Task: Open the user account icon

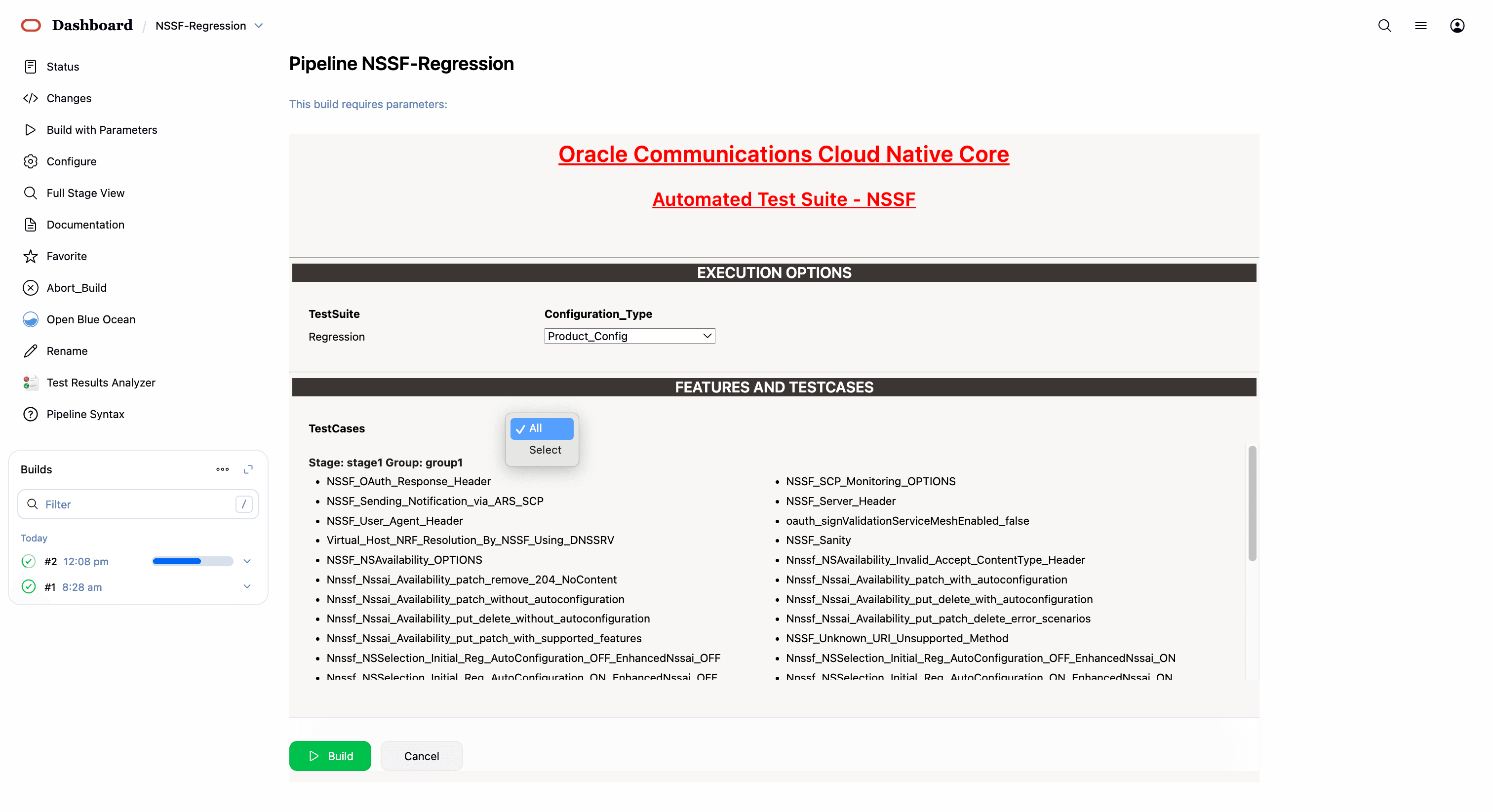Action: pos(1456,26)
